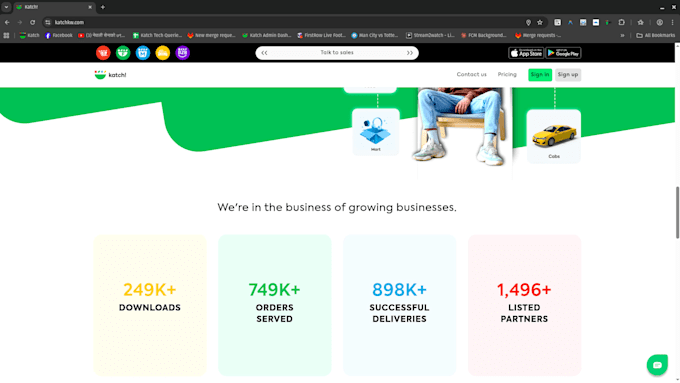Click the green Sign in button
Image resolution: width=680 pixels, height=383 pixels.
point(540,75)
